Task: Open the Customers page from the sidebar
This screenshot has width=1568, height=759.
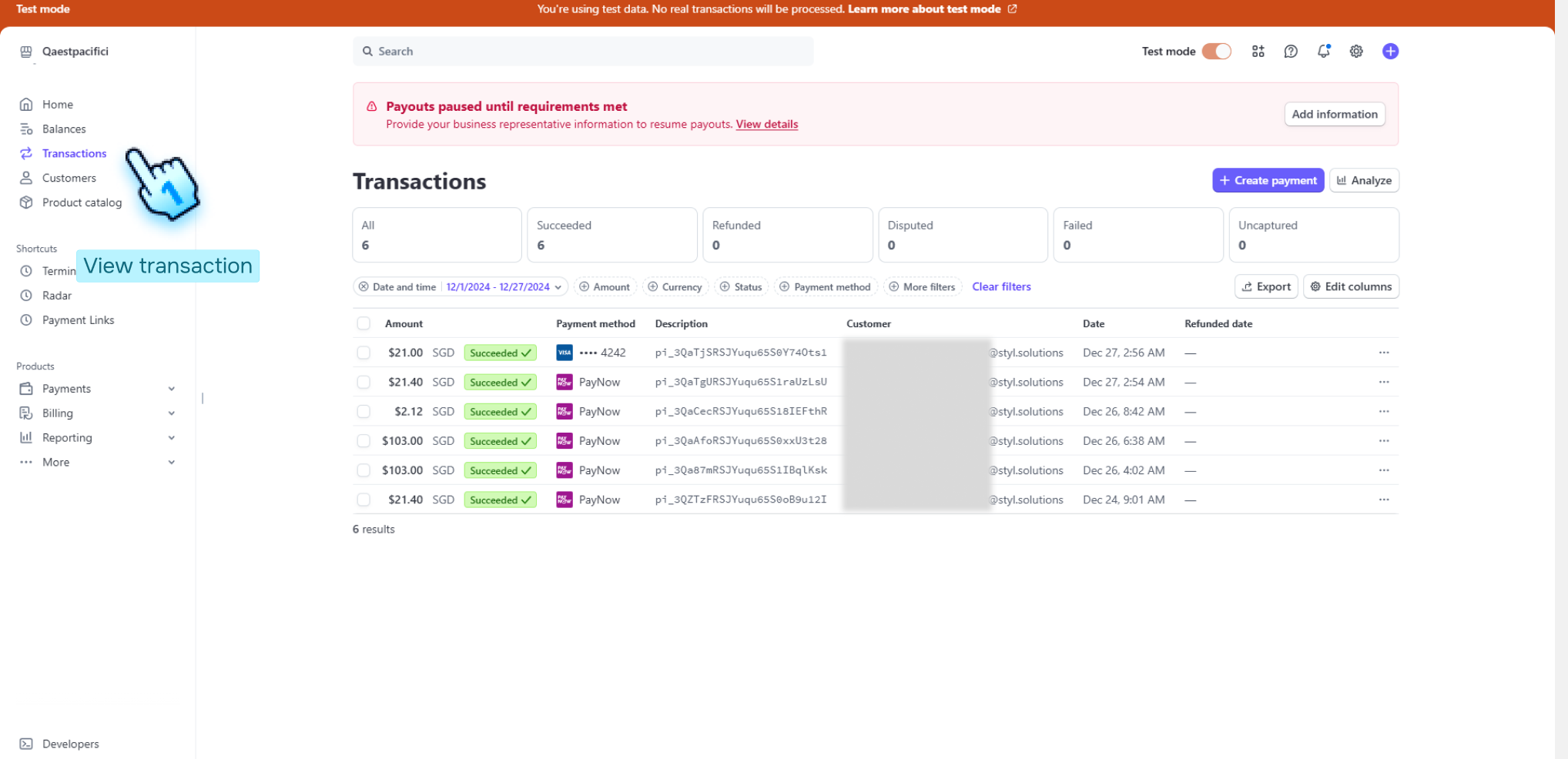Action: point(69,178)
